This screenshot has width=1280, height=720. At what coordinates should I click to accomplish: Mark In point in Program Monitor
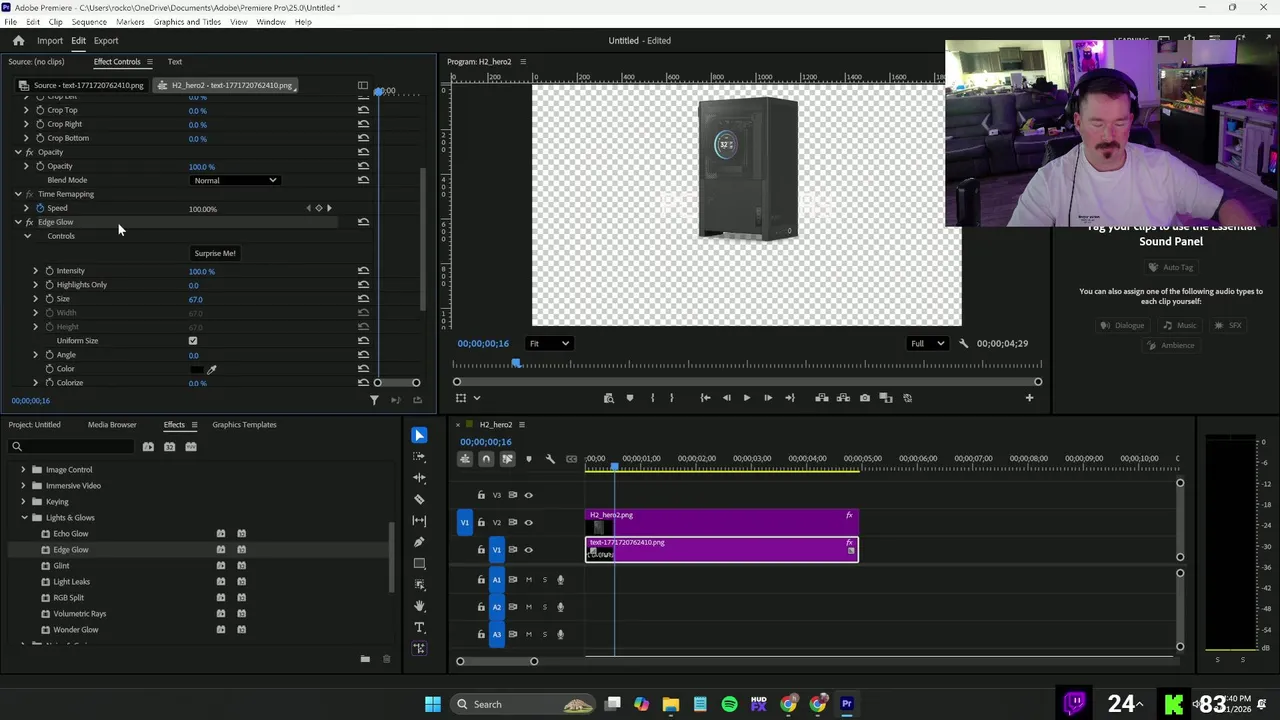click(x=652, y=398)
